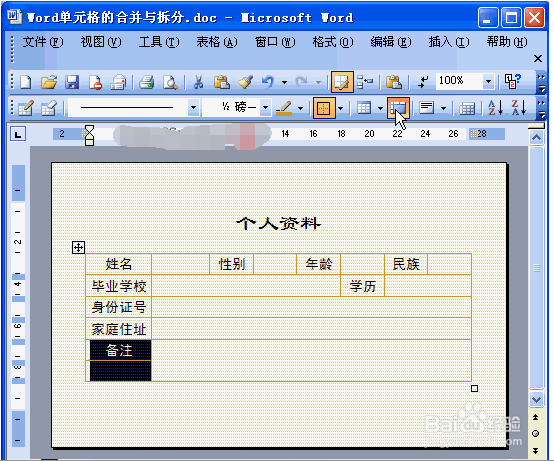This screenshot has height=461, width=554.
Task: Click the cell alignment icon
Action: click(x=427, y=108)
